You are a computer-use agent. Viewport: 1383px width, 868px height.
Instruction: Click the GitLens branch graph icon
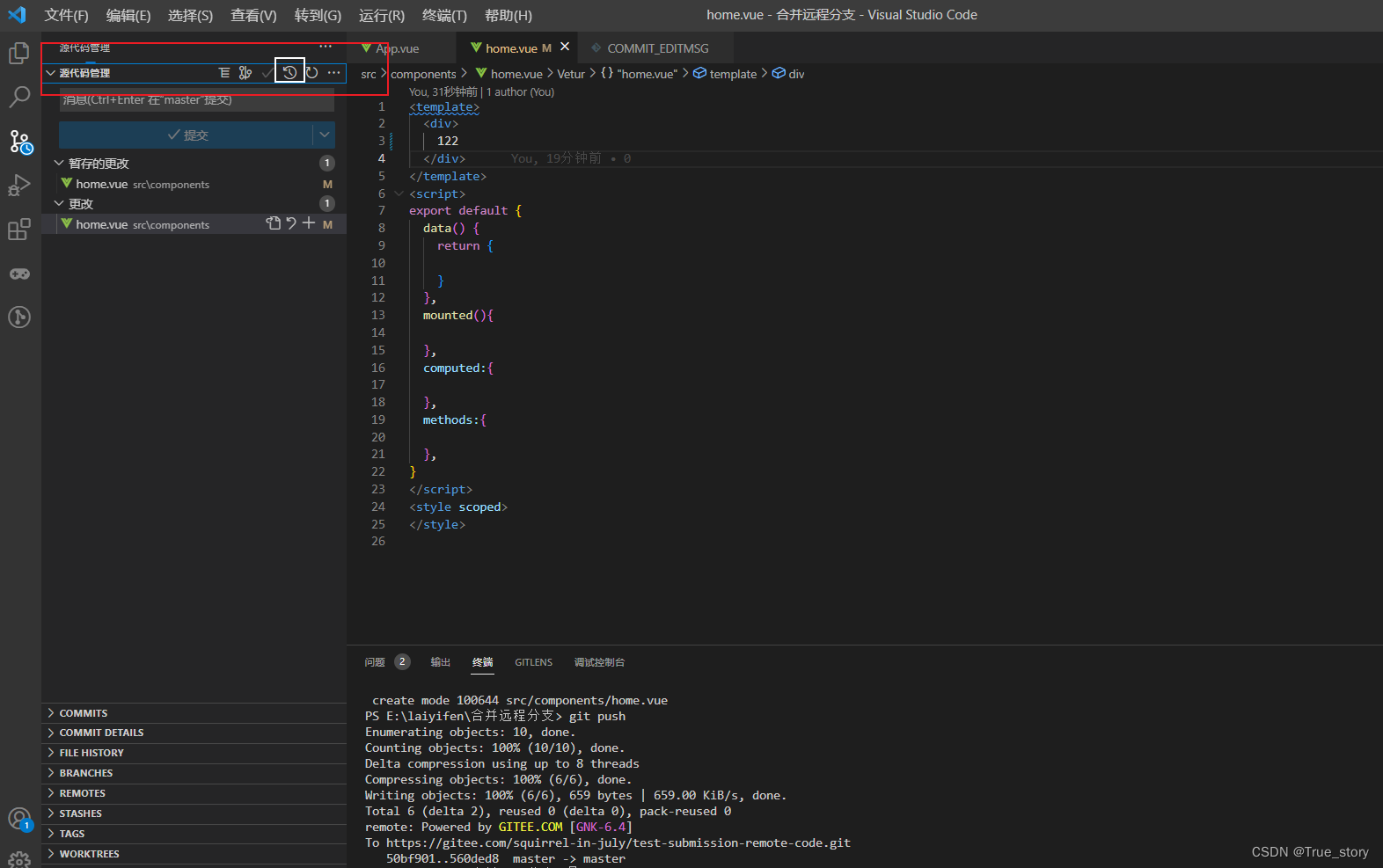coord(245,73)
